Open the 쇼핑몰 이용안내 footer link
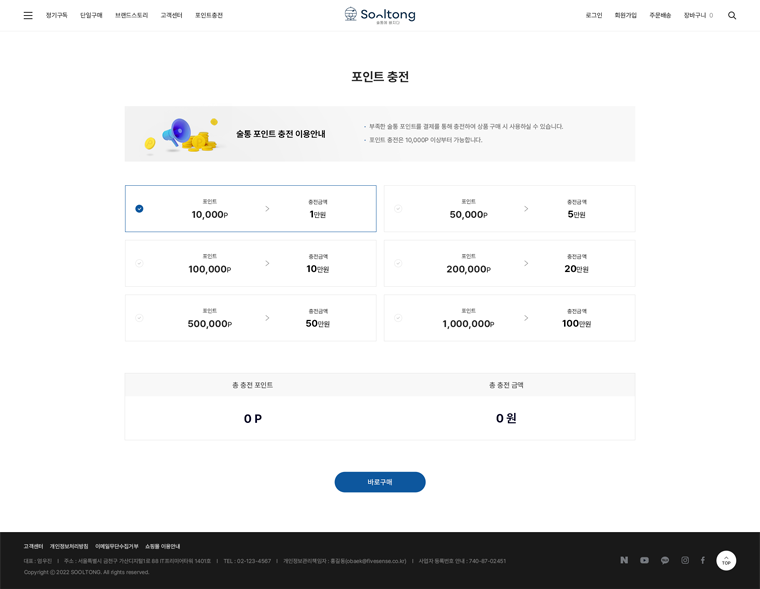 162,546
